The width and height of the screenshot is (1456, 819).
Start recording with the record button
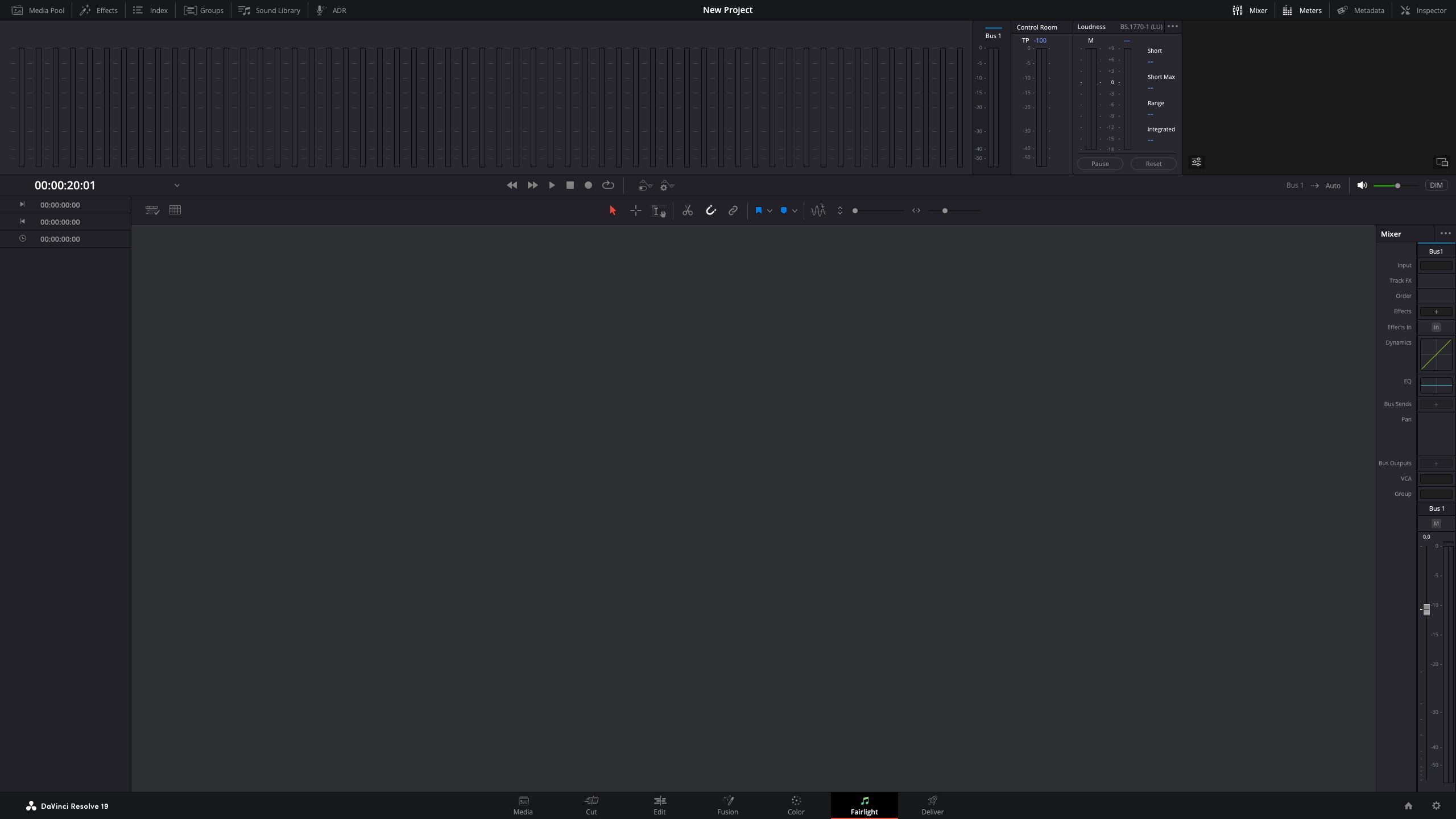(x=588, y=185)
